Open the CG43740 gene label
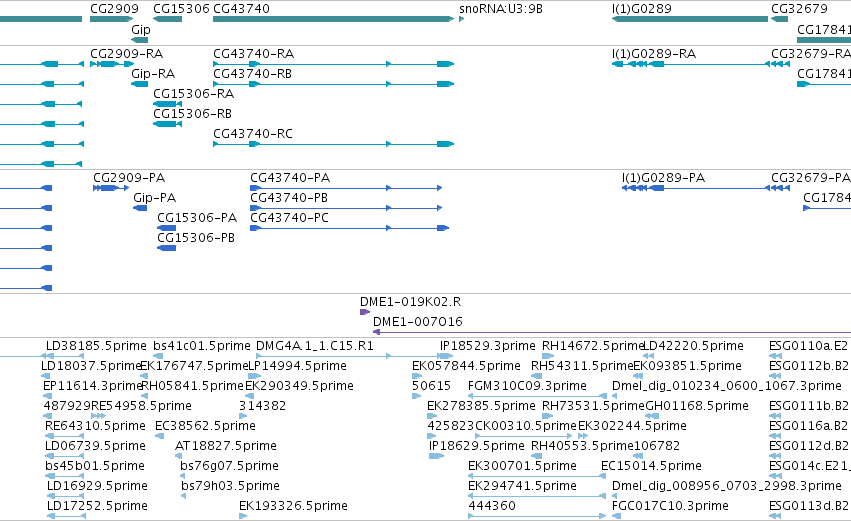 point(241,9)
